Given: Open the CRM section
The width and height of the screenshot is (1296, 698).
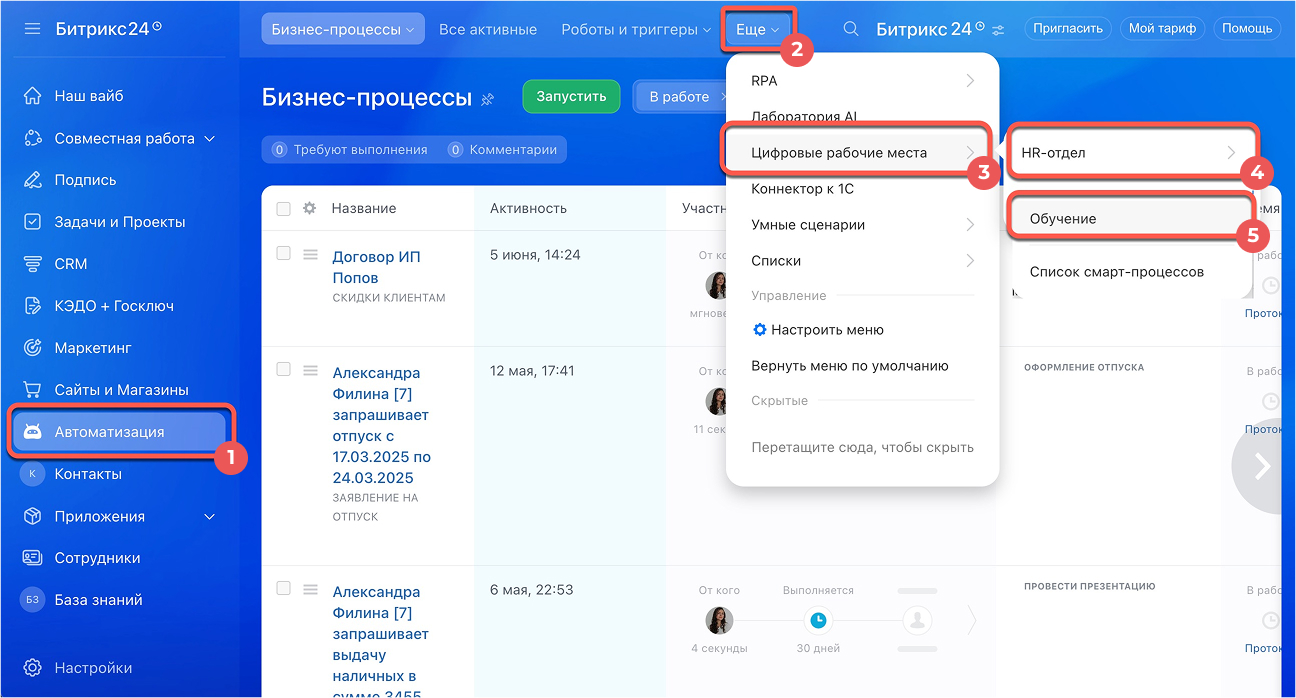Looking at the screenshot, I should (x=71, y=264).
